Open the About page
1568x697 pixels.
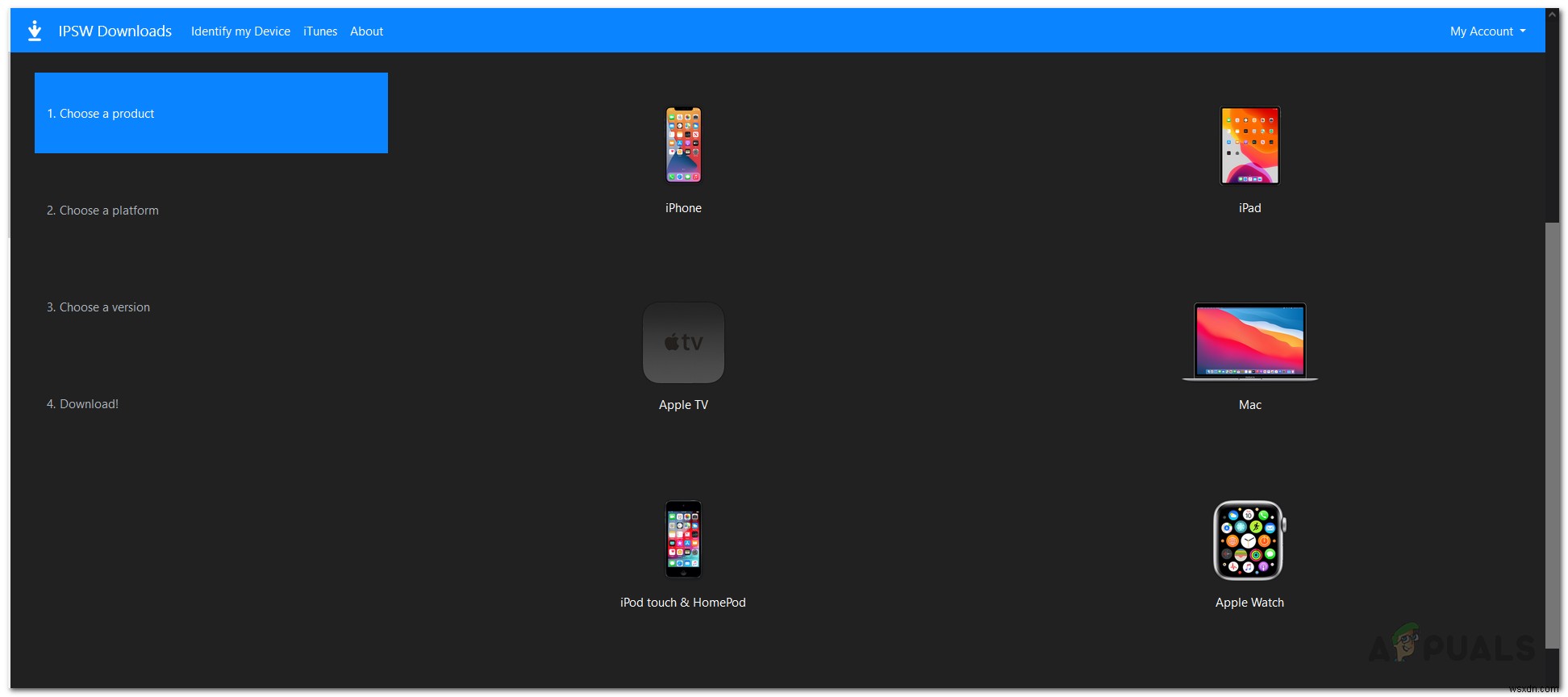[366, 31]
